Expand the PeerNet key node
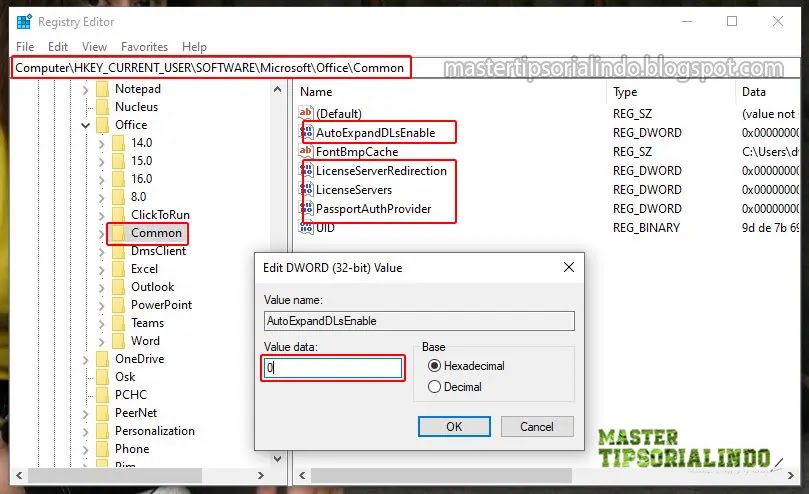This screenshot has width=809, height=494. (x=86, y=414)
